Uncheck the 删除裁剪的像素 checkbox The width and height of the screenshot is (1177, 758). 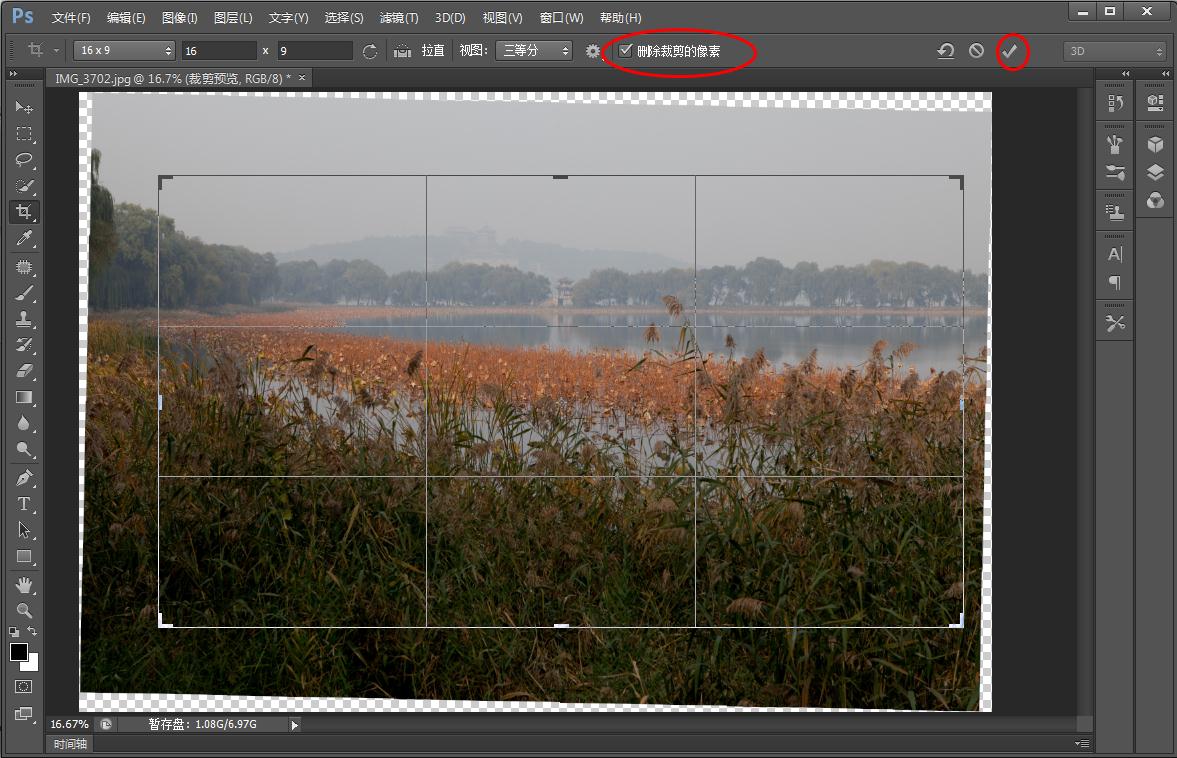626,50
